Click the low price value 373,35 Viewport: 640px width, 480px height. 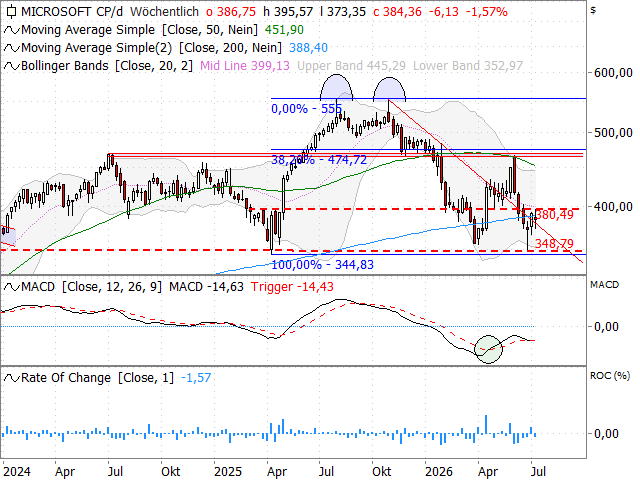[x=346, y=11]
